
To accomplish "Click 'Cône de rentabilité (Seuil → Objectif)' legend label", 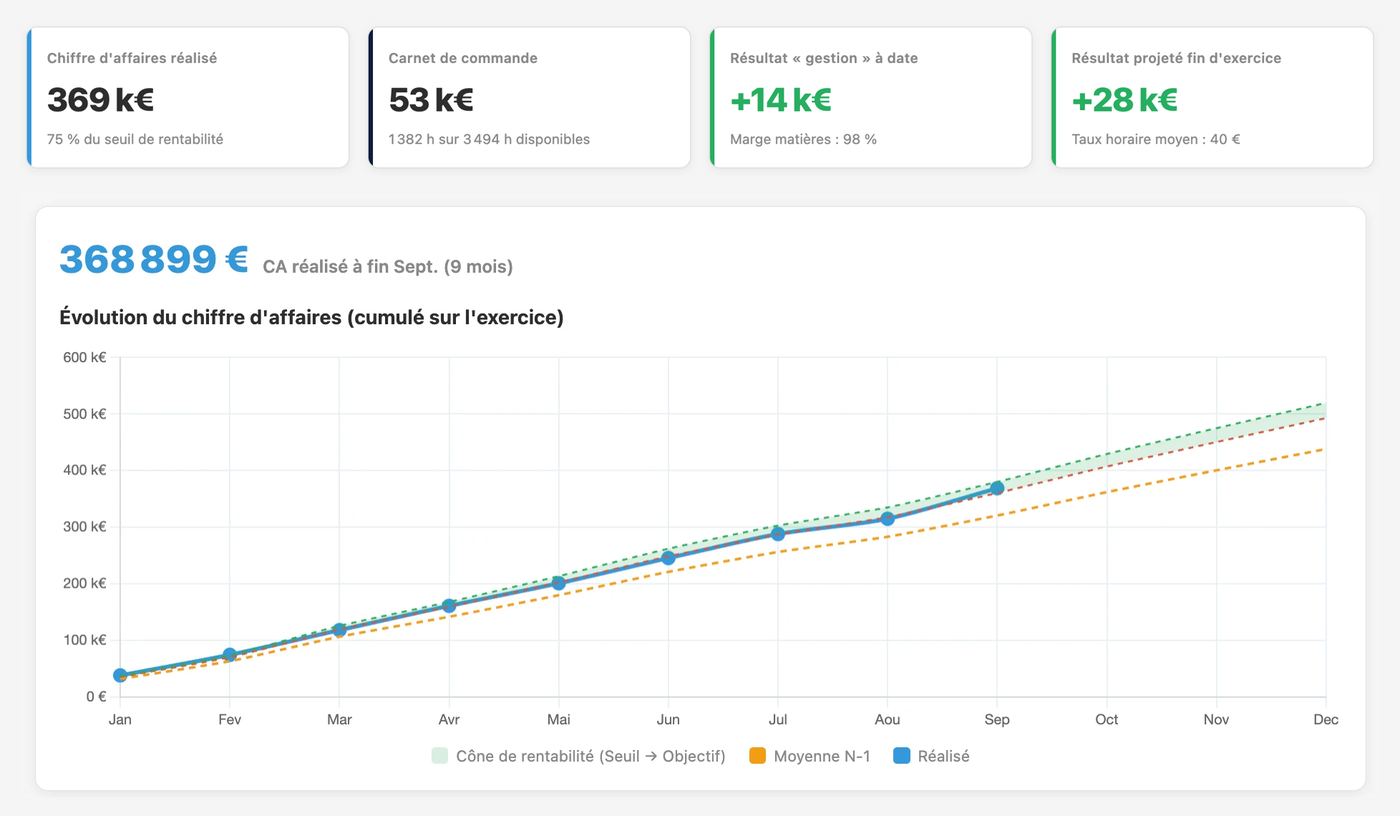I will point(591,756).
